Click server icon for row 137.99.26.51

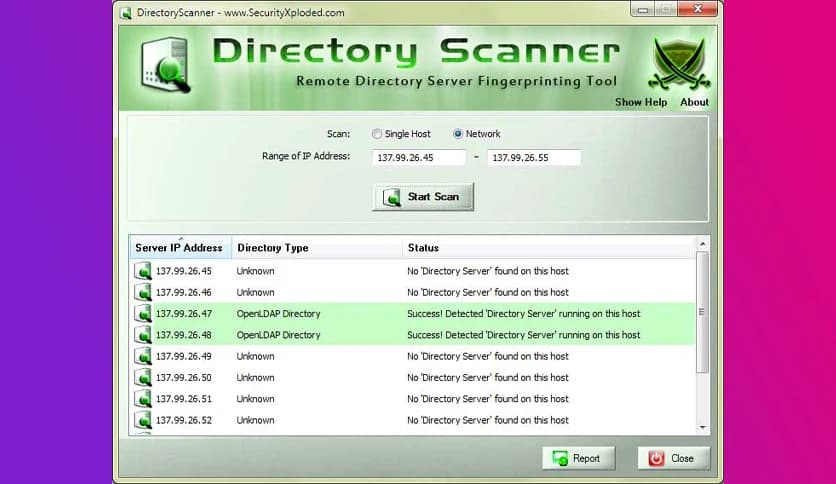pyautogui.click(x=142, y=399)
